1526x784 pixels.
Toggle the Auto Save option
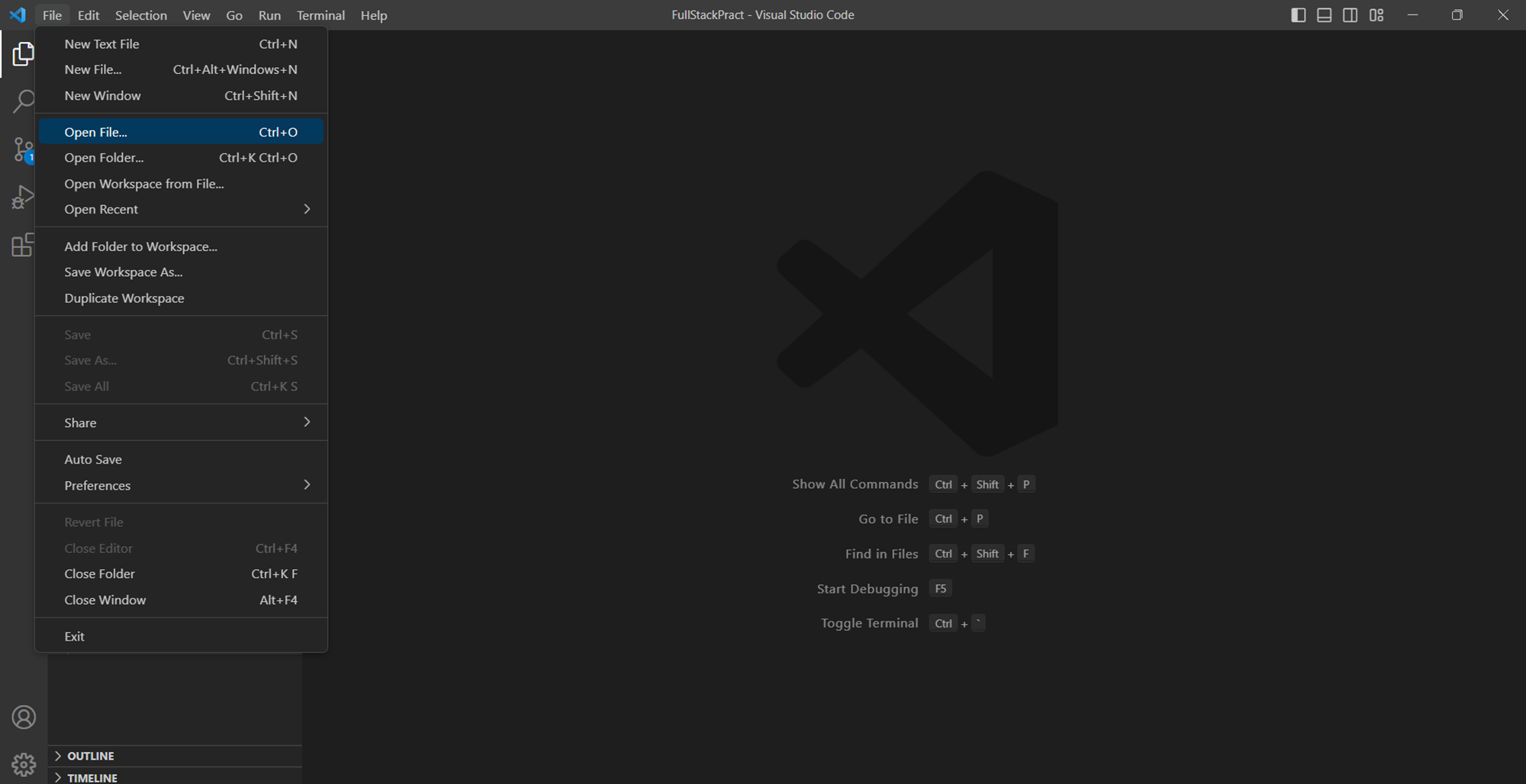(x=181, y=459)
